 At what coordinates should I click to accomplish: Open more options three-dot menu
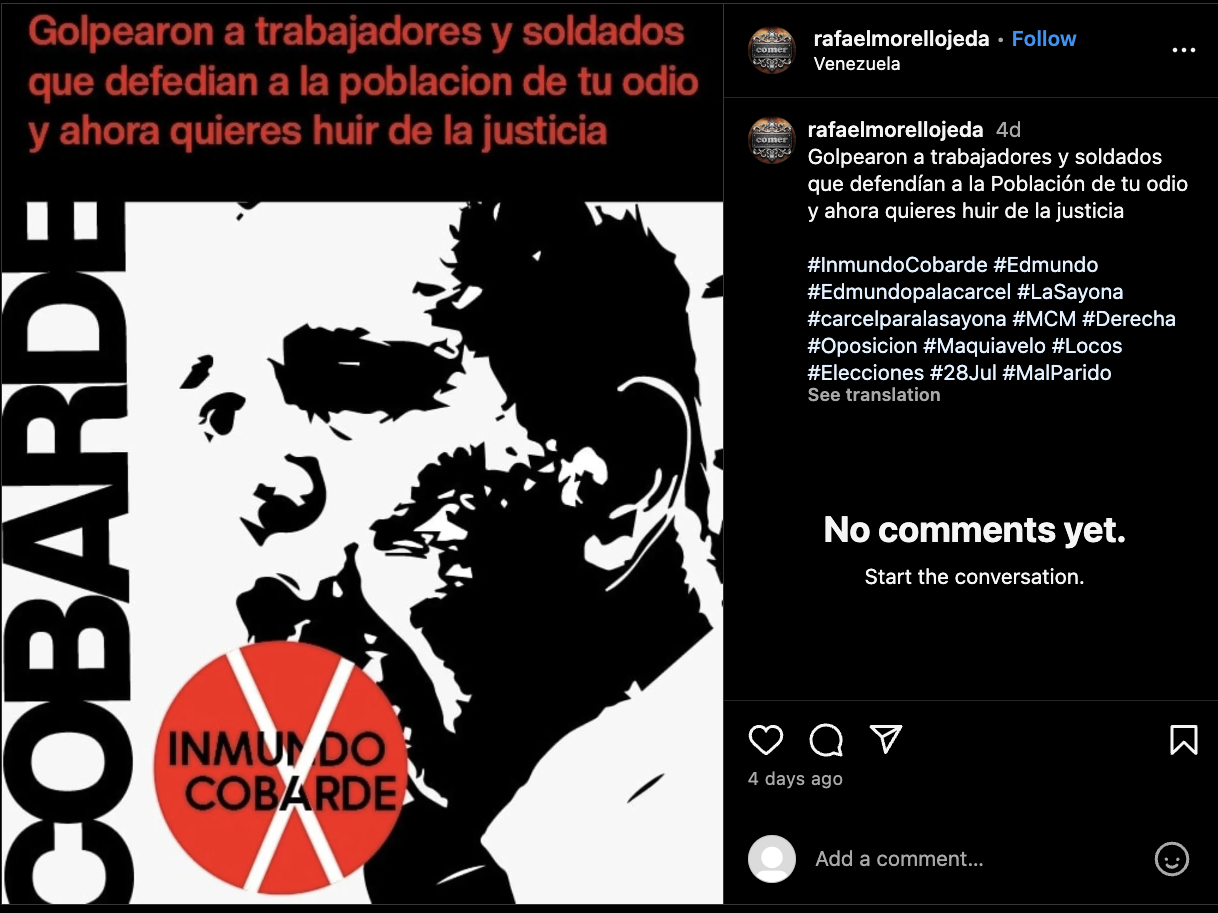pos(1183,50)
